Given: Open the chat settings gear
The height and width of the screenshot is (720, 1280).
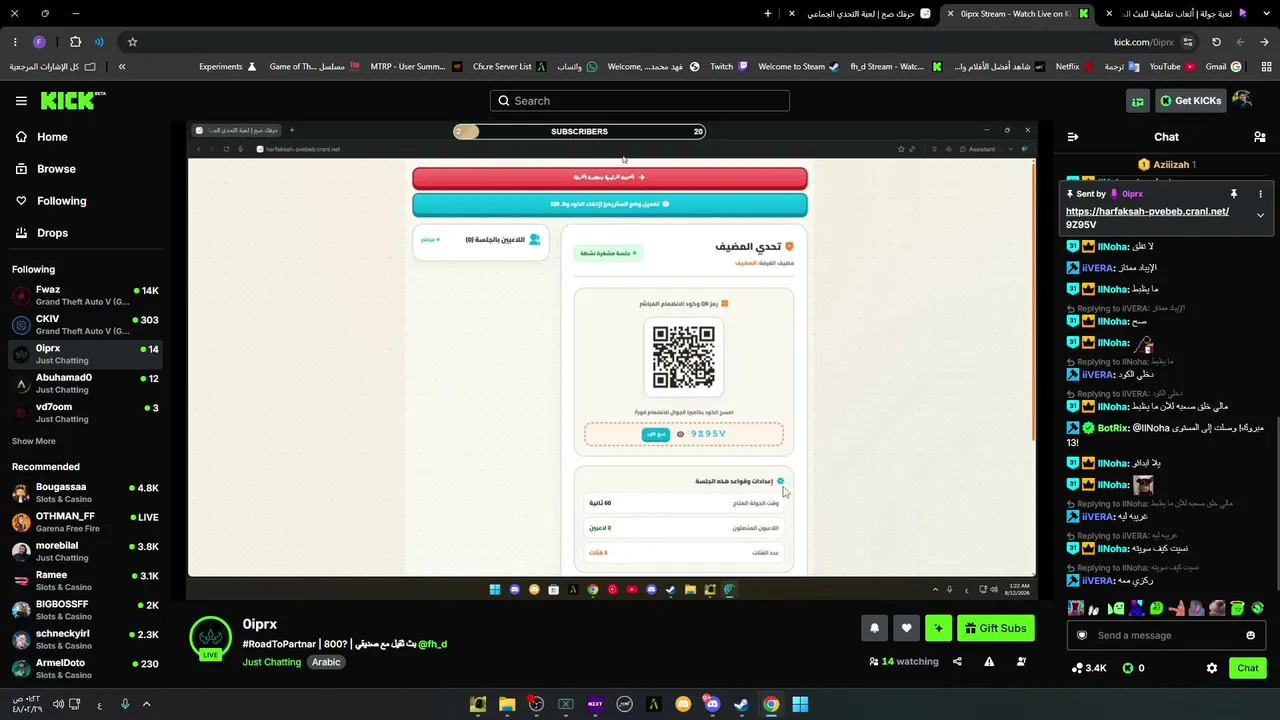Looking at the screenshot, I should 1212,668.
